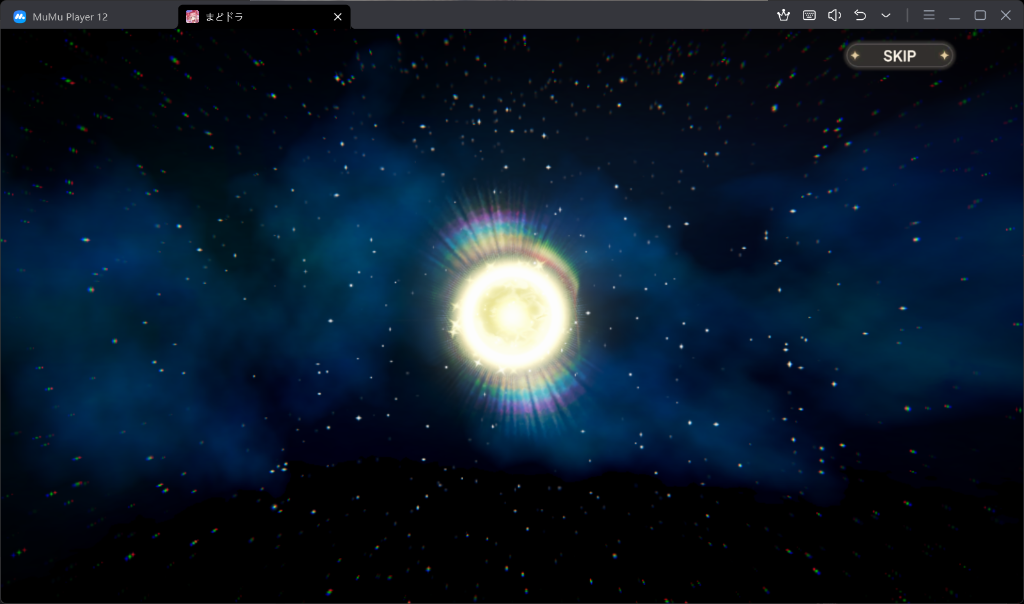Open the keyboard mapping icon
Image resolution: width=1024 pixels, height=604 pixels.
[x=809, y=15]
